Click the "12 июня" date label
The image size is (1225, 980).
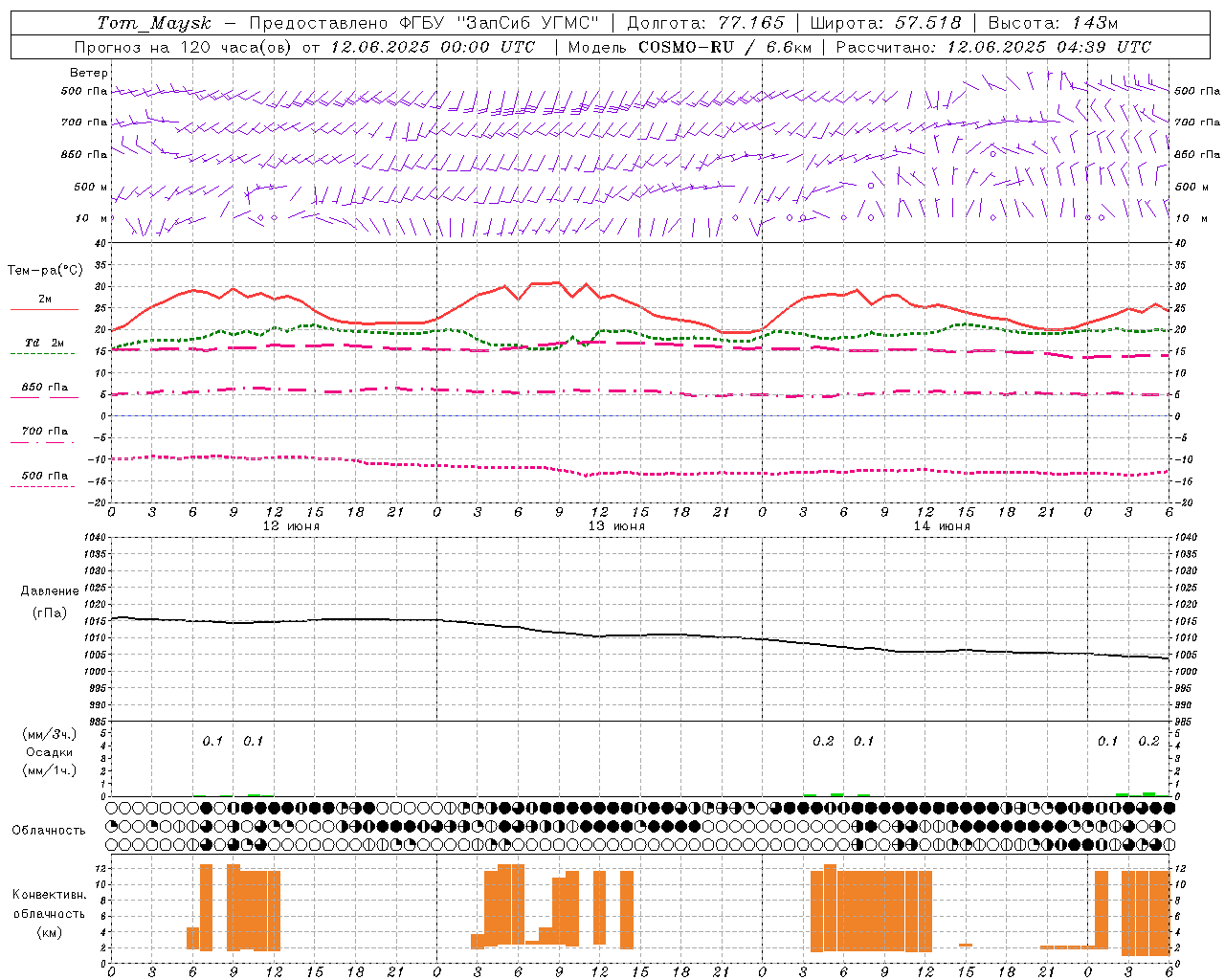point(291,526)
